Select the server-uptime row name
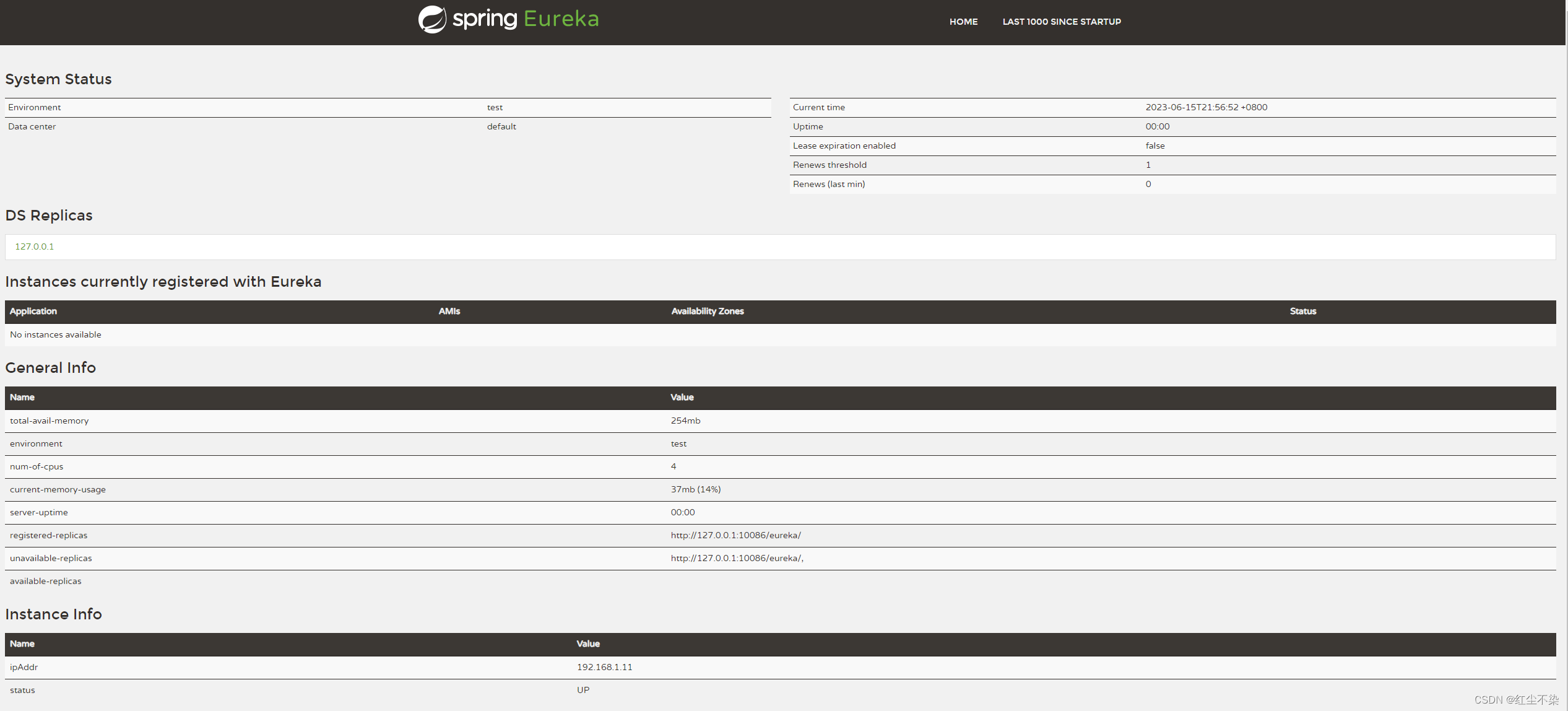The height and width of the screenshot is (711, 1568). 39,512
